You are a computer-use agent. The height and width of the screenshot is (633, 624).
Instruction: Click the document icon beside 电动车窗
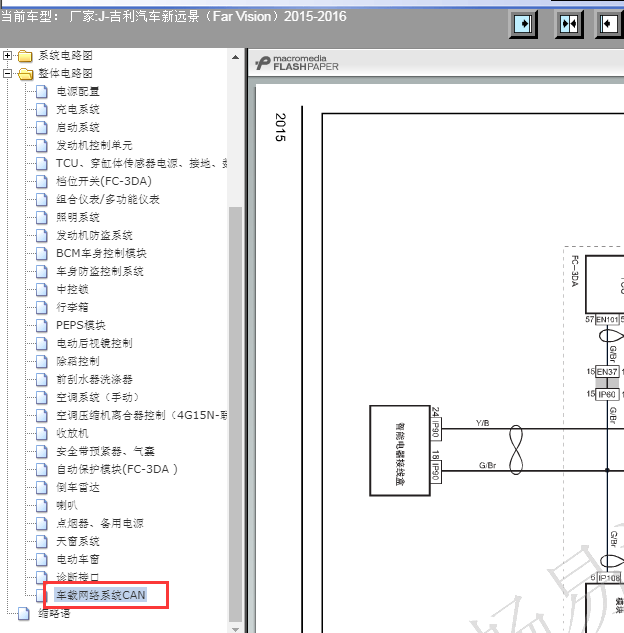42,560
